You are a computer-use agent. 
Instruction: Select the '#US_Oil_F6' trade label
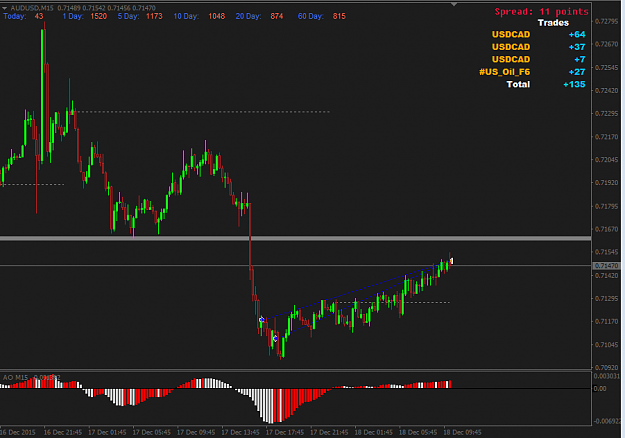(x=505, y=72)
